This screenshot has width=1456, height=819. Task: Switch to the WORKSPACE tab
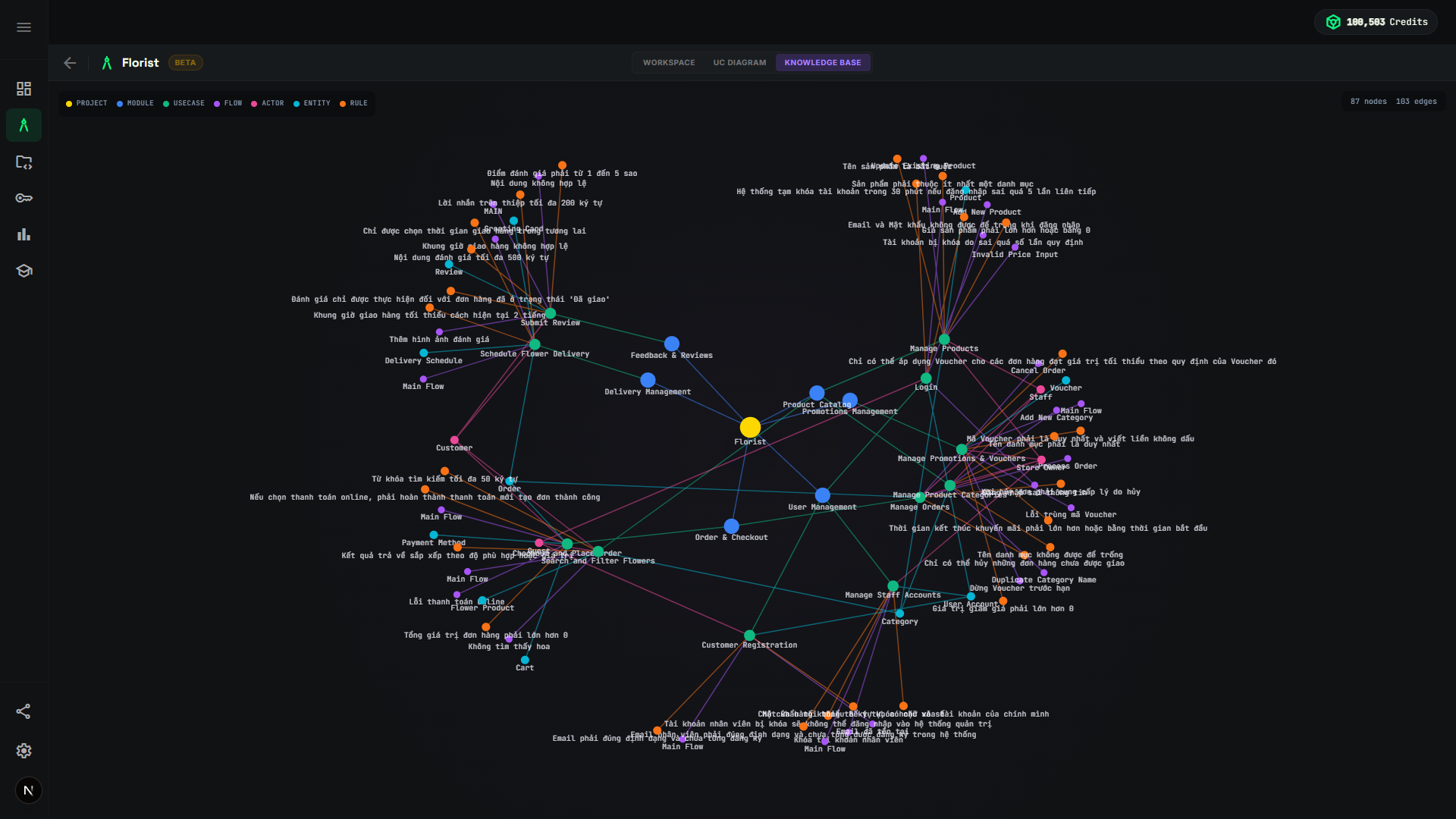[669, 63]
